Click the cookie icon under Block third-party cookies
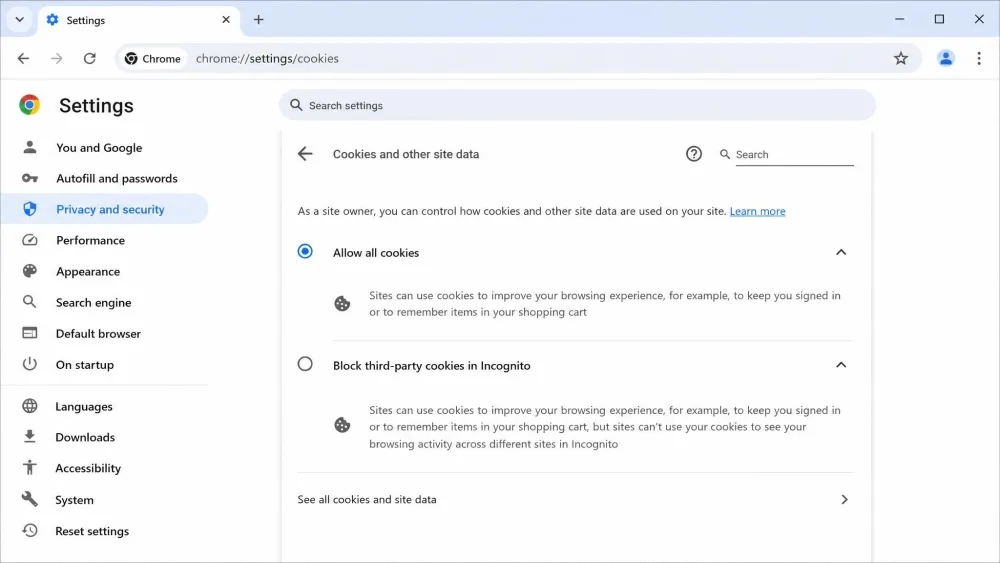This screenshot has width=1000, height=563. click(x=342, y=425)
